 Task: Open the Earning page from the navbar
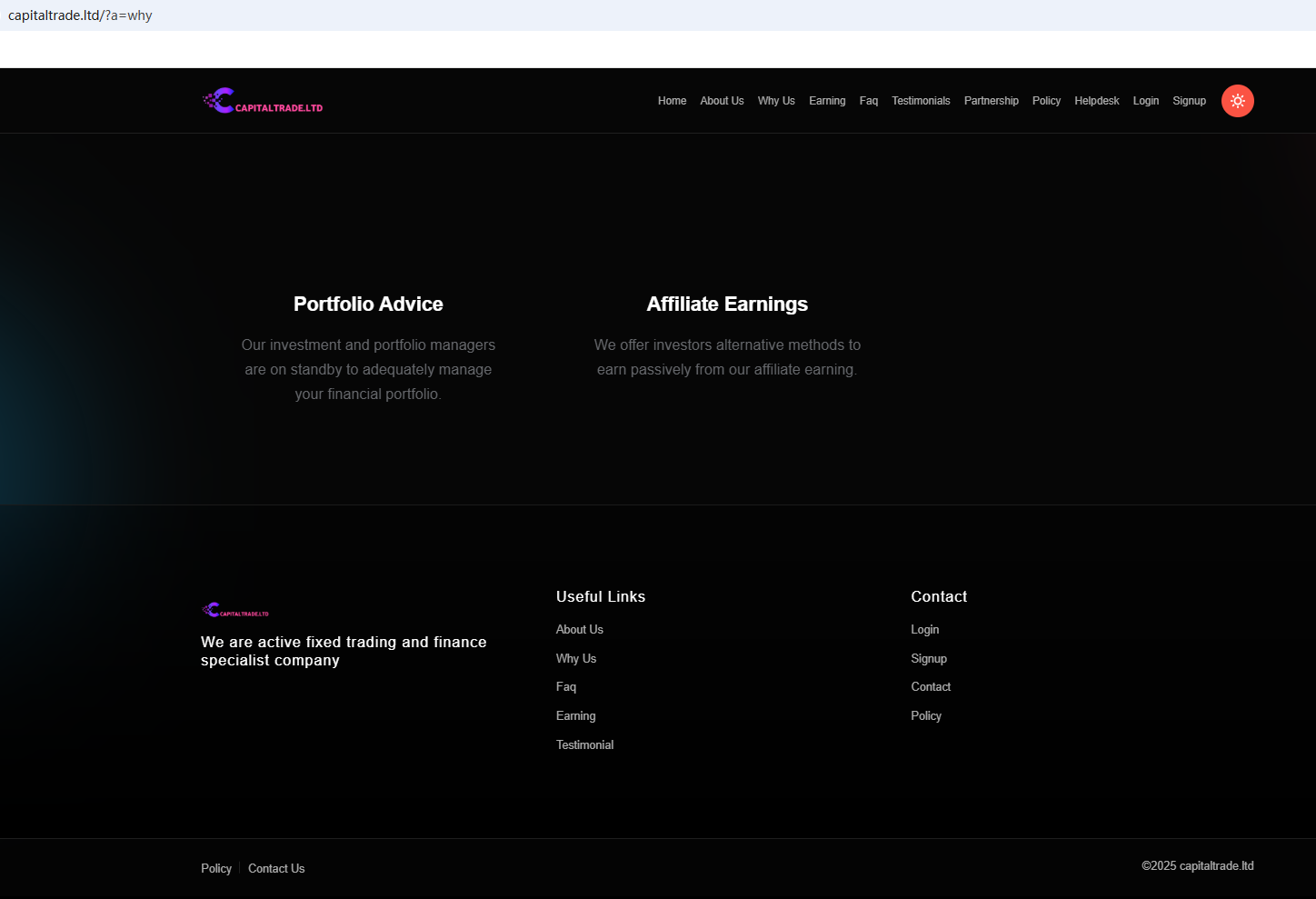coord(827,101)
